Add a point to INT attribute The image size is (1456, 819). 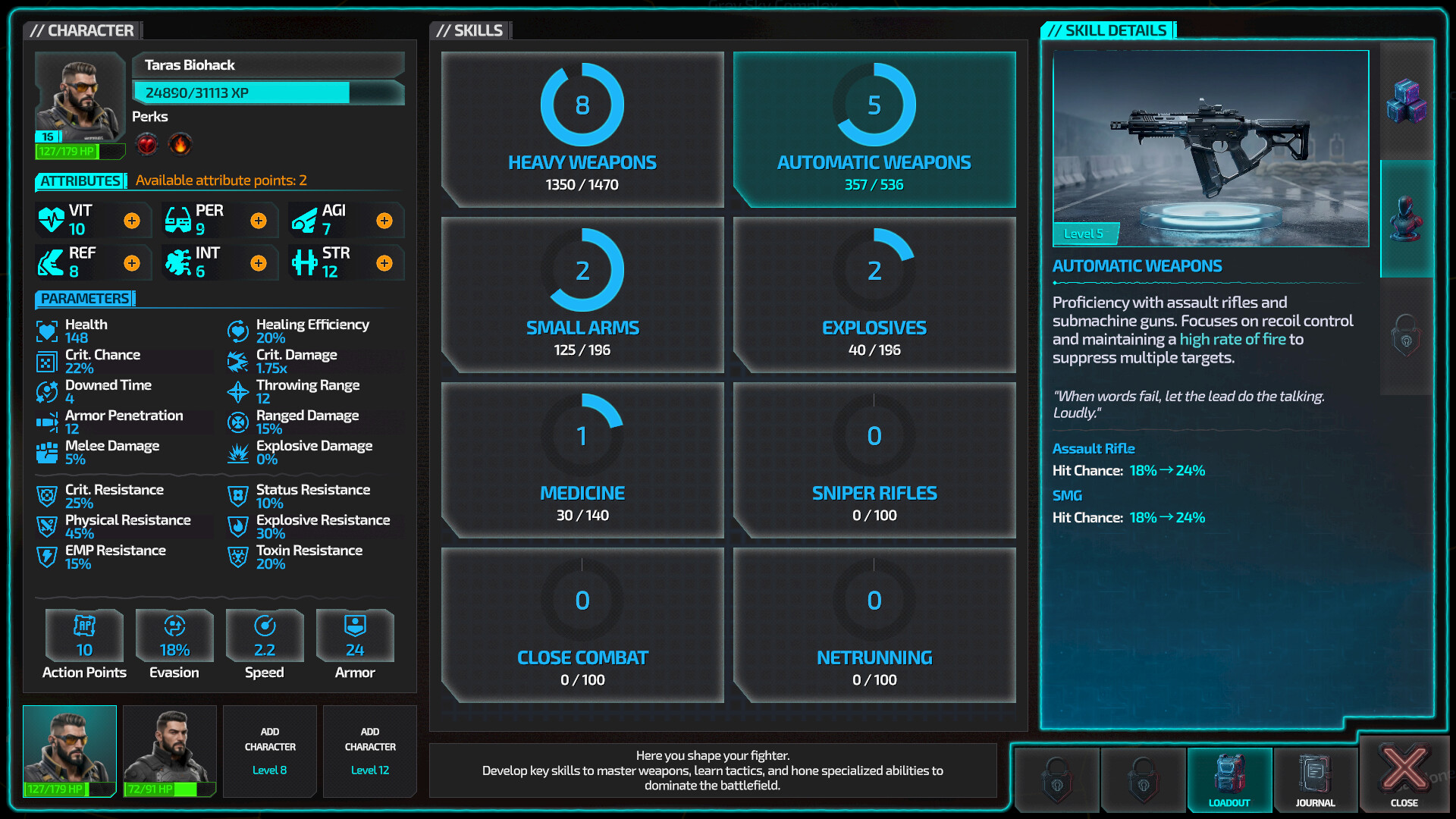(x=259, y=263)
